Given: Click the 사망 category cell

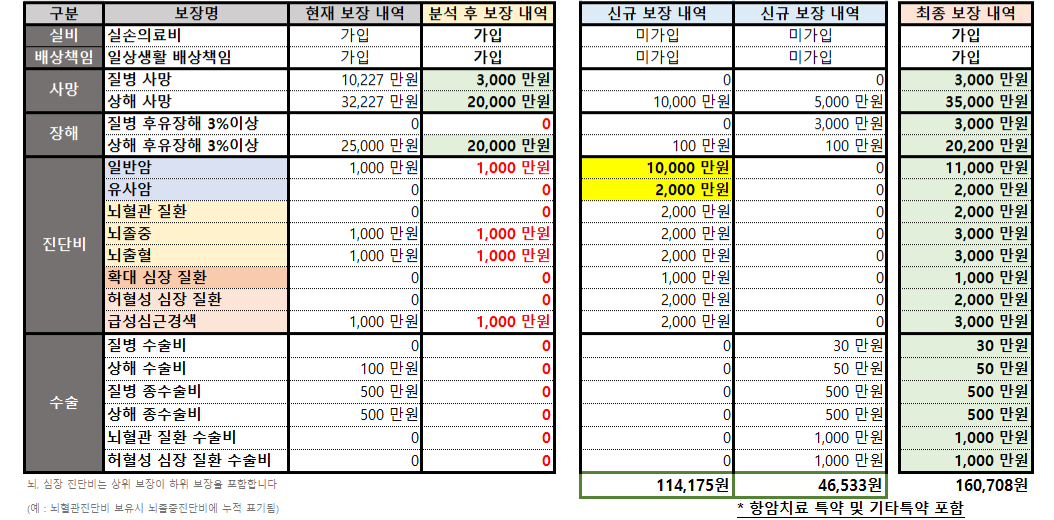Looking at the screenshot, I should point(63,90).
